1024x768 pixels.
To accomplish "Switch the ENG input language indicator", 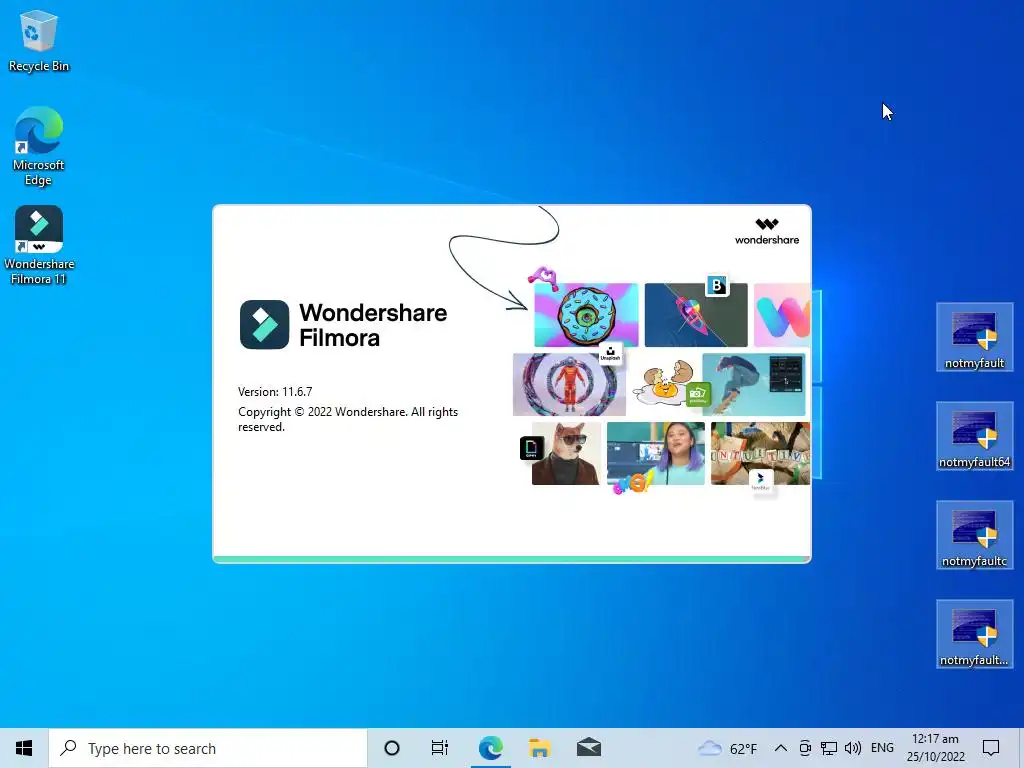I will click(x=882, y=748).
